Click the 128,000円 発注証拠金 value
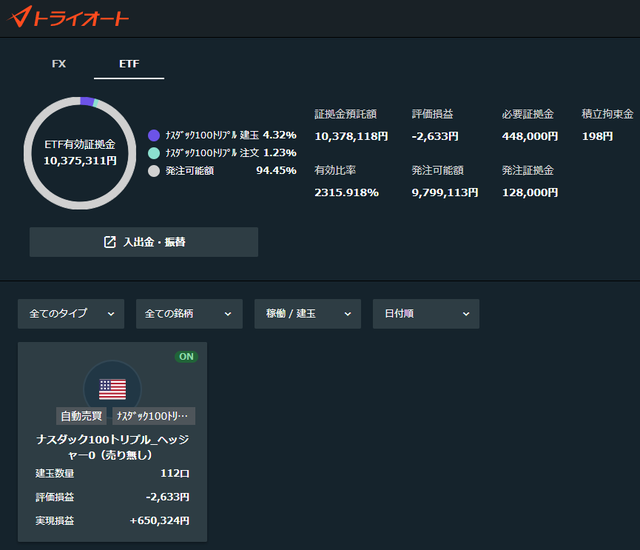The image size is (640, 550). [x=530, y=193]
